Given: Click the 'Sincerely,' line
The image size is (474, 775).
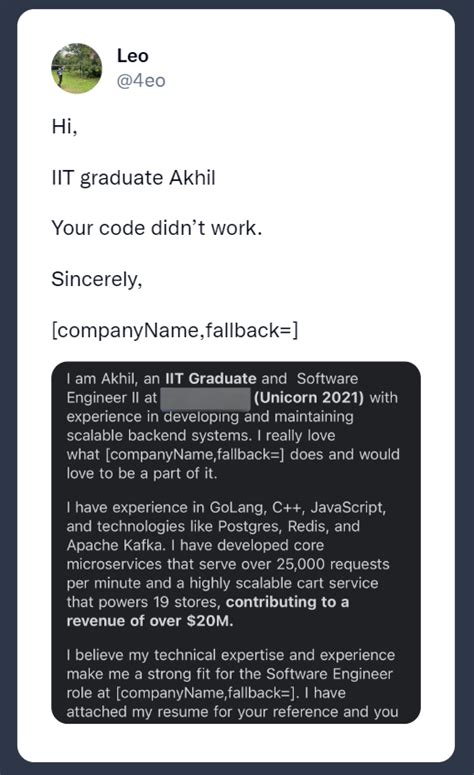Looking at the screenshot, I should click(96, 279).
